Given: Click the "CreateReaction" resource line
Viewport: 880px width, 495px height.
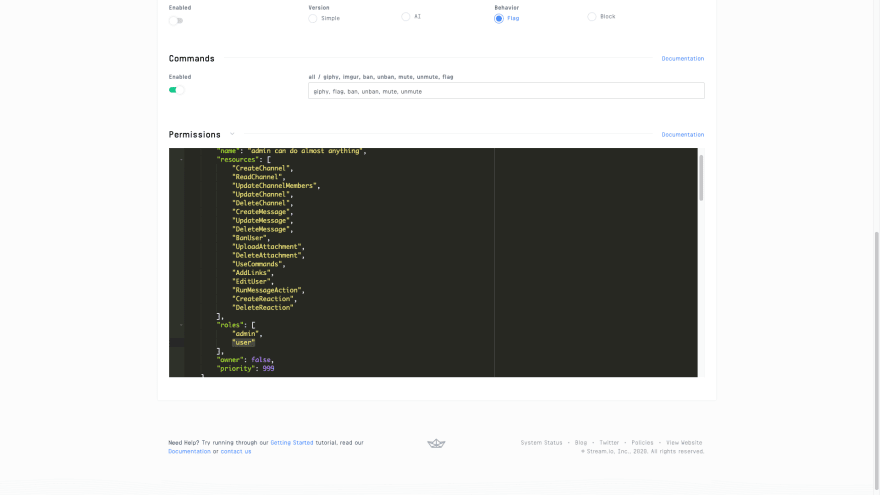Looking at the screenshot, I should tap(264, 299).
